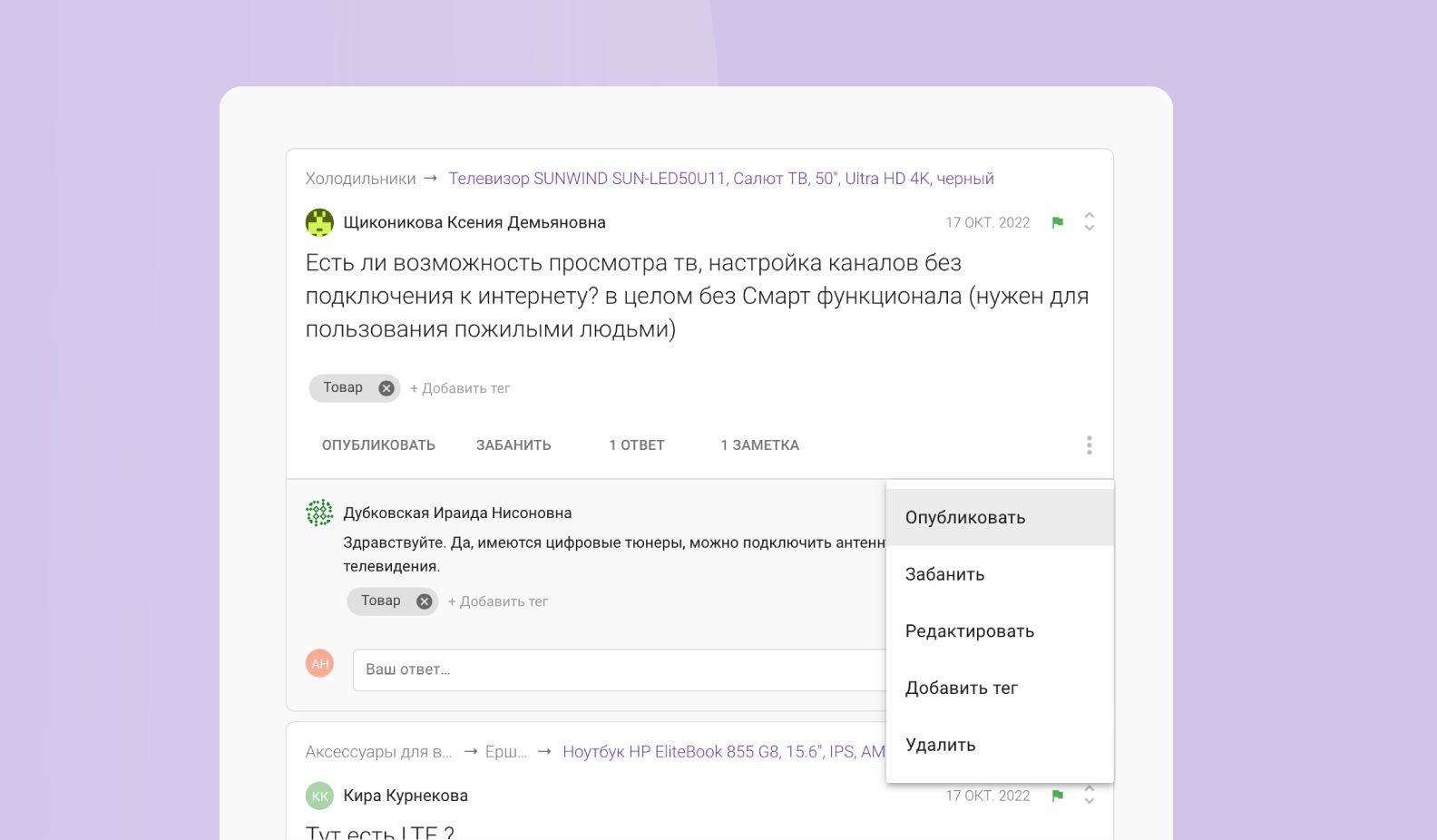Remove the Товар tag from the question
The width and height of the screenshot is (1437, 840).
tap(386, 388)
